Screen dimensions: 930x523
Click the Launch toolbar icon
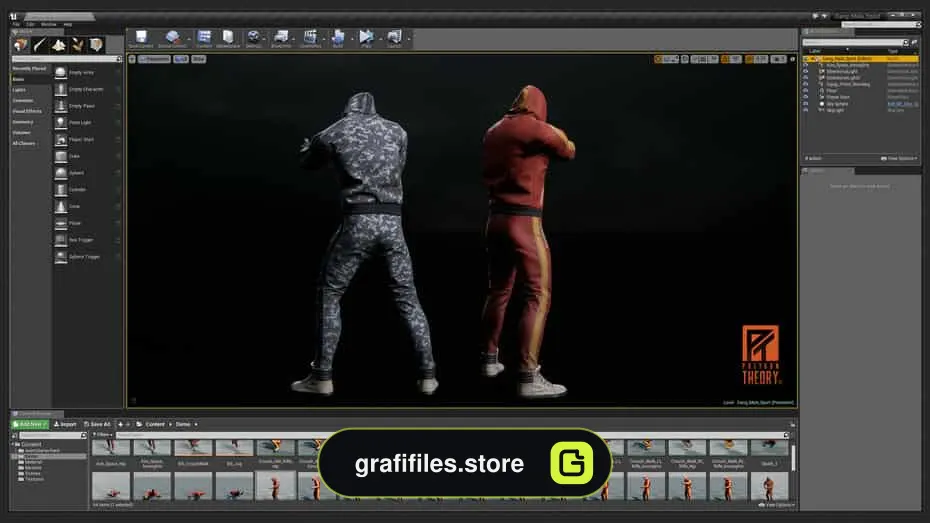394,39
